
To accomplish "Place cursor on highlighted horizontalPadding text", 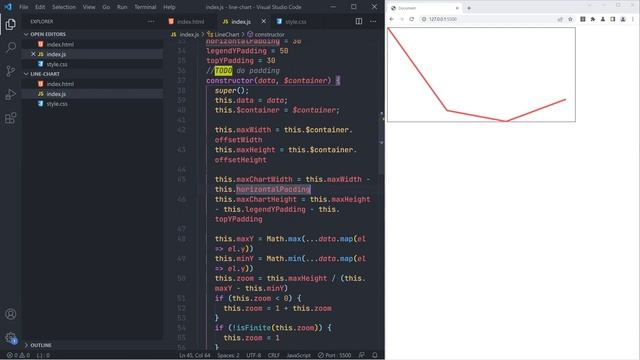I will 273,189.
